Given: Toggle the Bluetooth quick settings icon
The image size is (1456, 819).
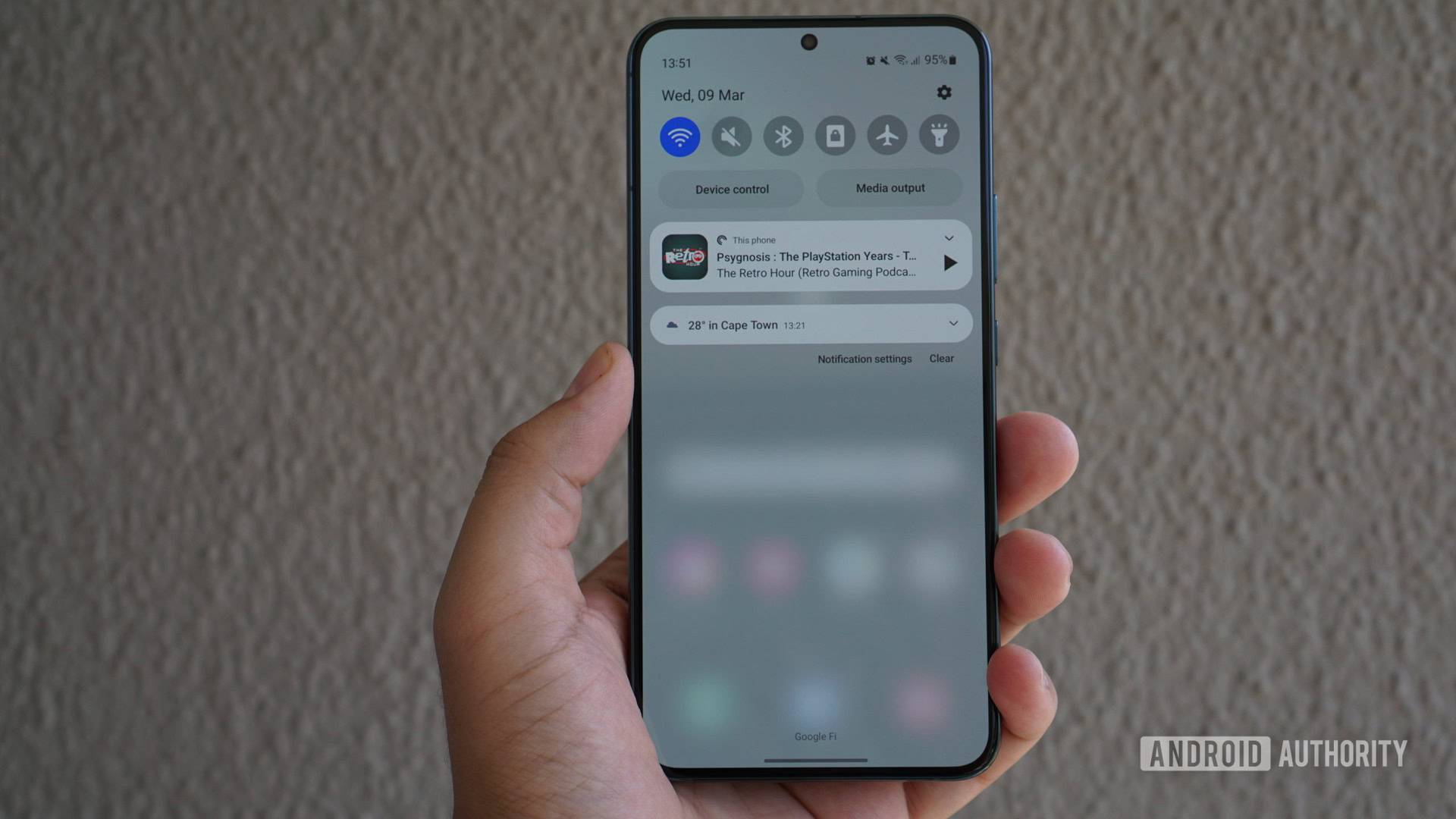Looking at the screenshot, I should (x=782, y=136).
